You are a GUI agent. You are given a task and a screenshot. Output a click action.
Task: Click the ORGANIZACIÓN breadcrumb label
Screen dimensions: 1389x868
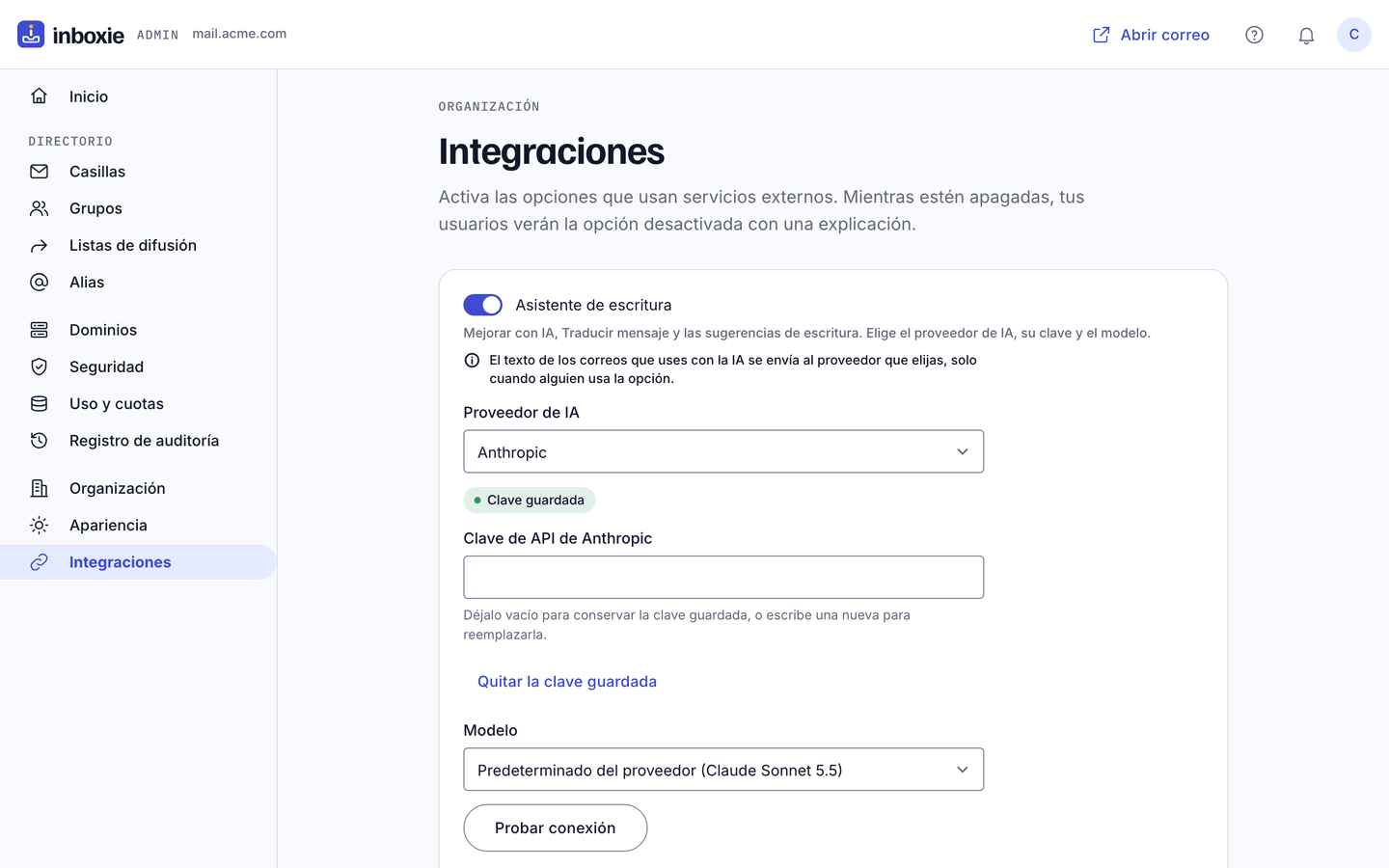[489, 106]
